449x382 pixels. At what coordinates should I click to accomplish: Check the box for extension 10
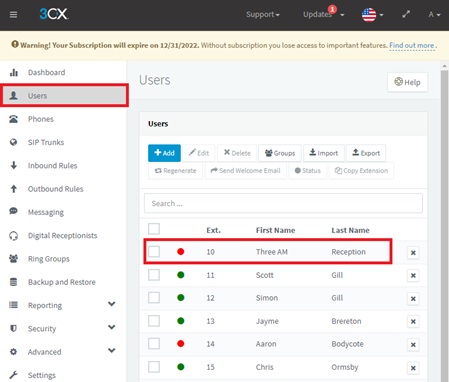tap(154, 252)
